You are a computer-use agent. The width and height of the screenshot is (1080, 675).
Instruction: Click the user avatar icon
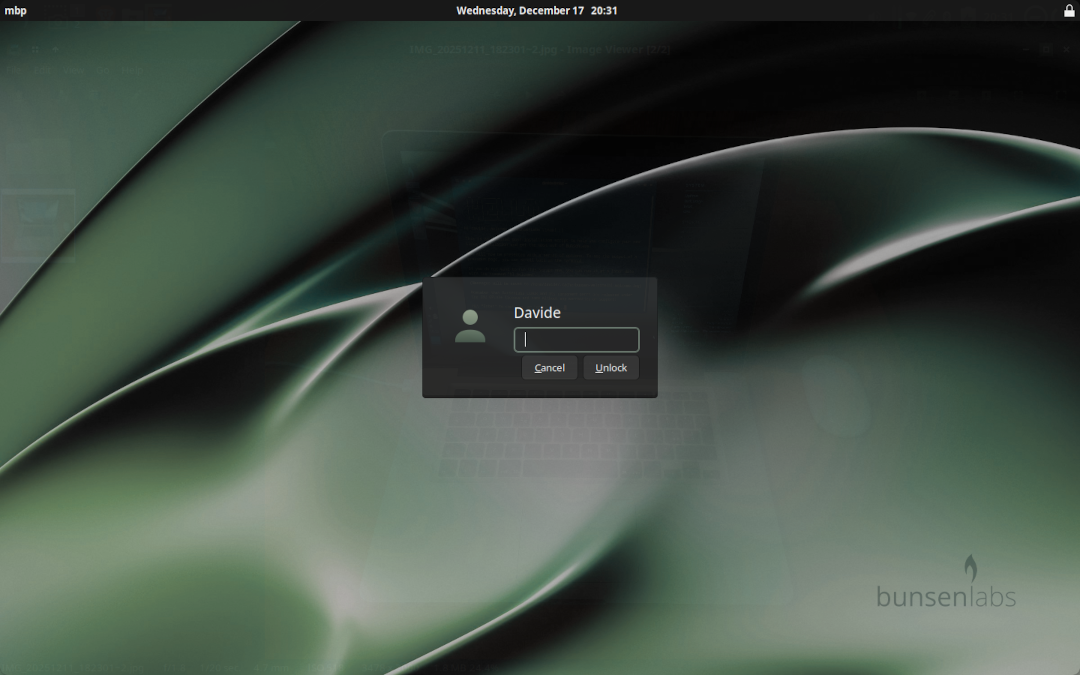click(470, 326)
